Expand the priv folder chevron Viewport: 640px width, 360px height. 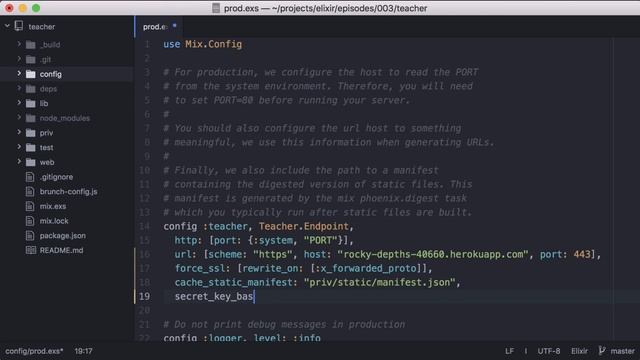tap(19, 132)
